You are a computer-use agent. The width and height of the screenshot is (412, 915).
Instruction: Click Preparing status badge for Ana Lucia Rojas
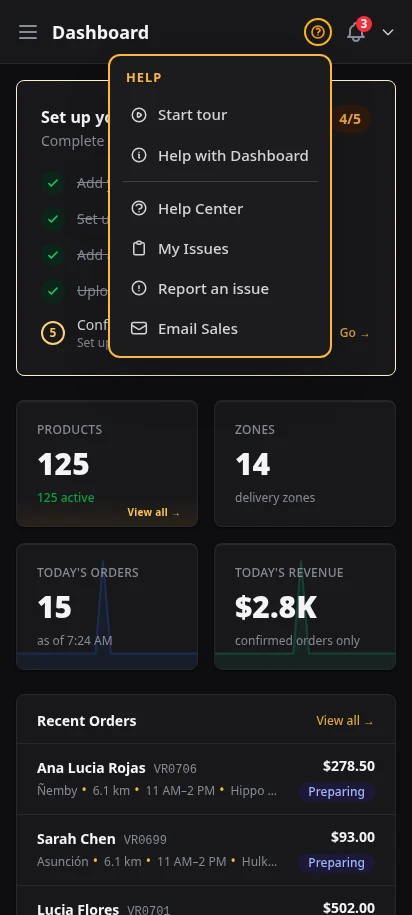coord(336,792)
